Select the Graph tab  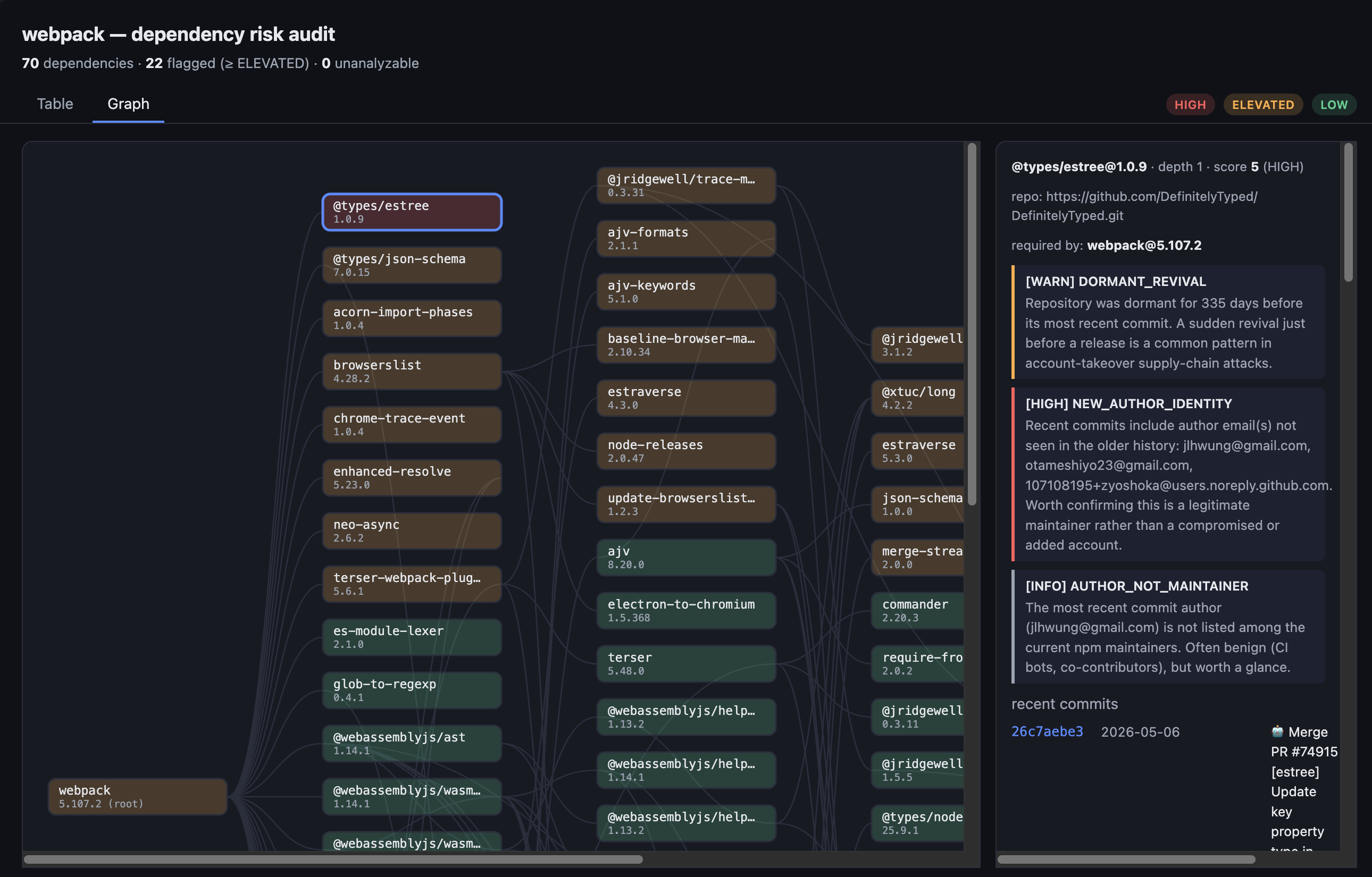(128, 104)
